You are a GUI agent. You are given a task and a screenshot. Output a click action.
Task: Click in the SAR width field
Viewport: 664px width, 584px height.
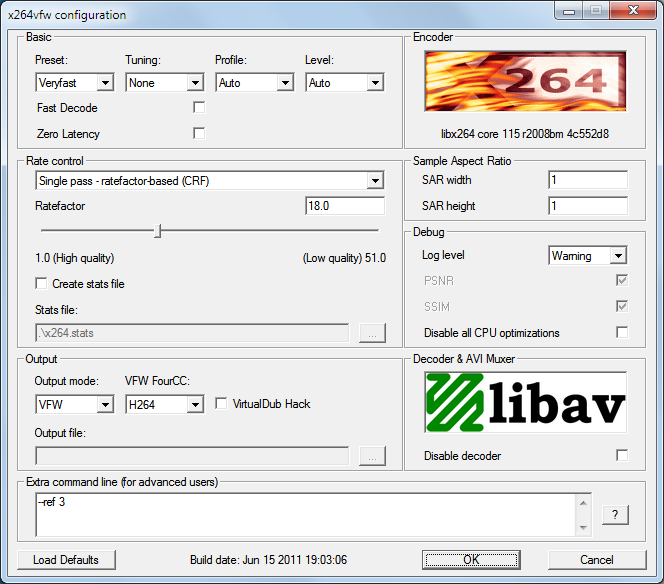point(588,180)
